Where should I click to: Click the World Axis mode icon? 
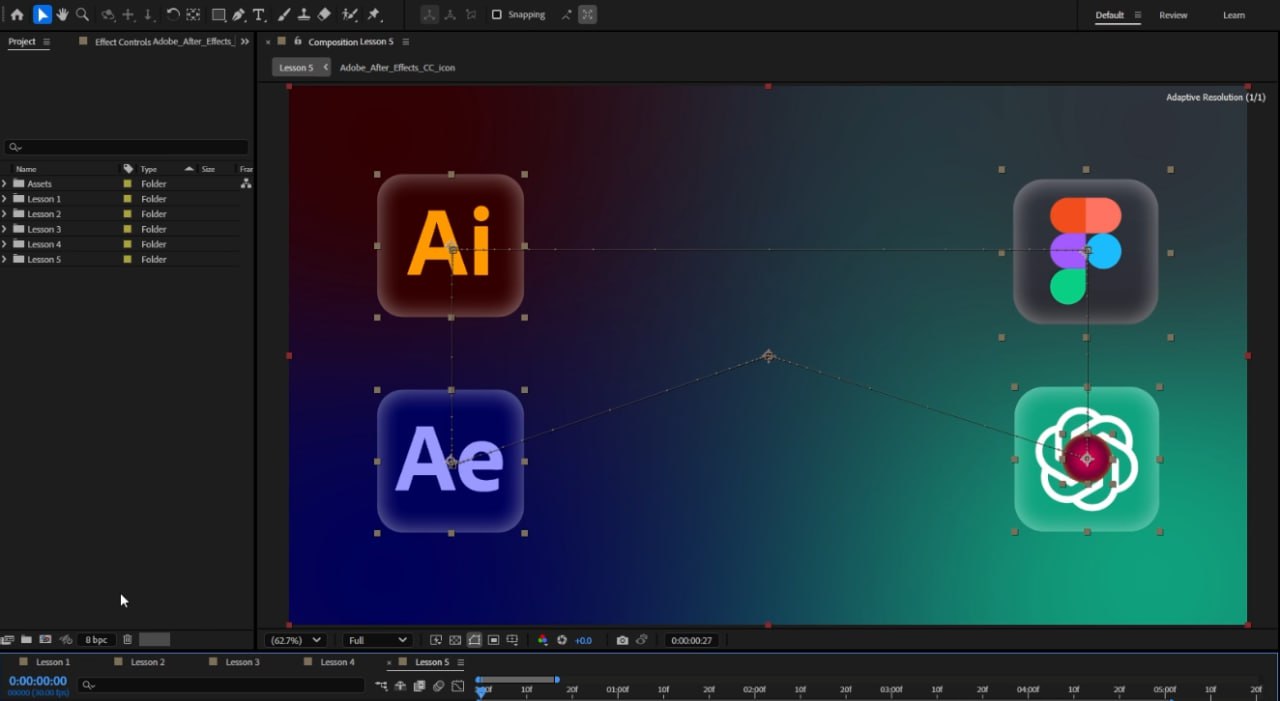450,15
